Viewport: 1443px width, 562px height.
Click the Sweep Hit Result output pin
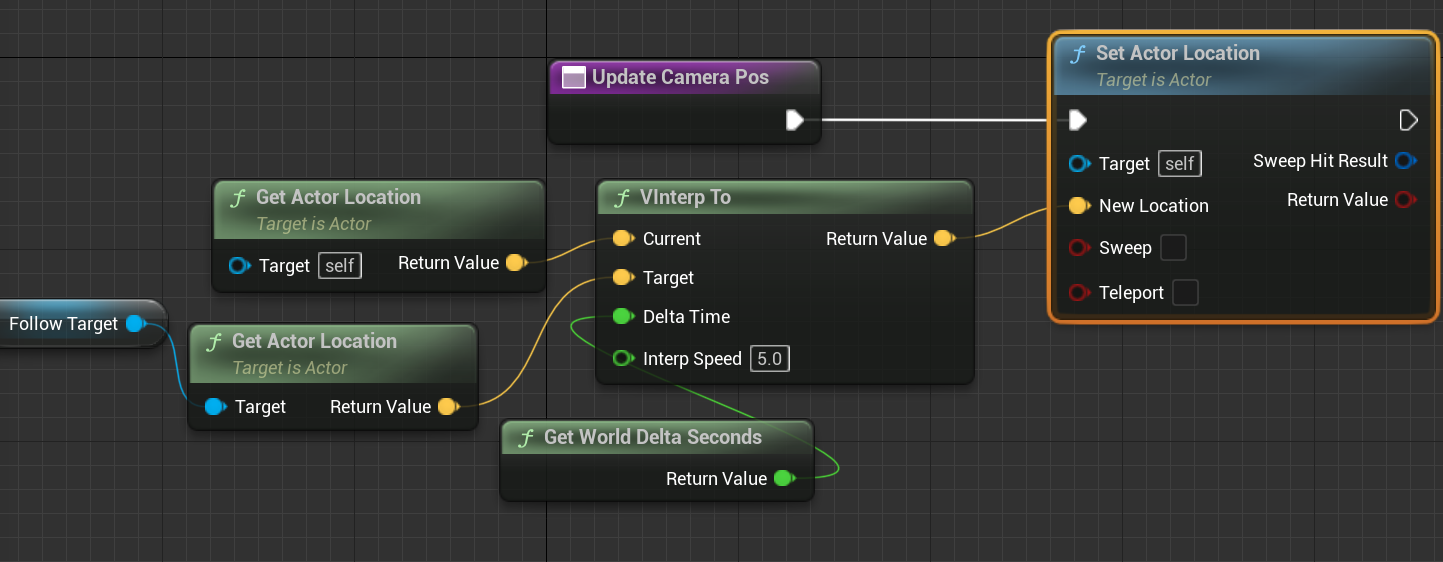point(1405,161)
